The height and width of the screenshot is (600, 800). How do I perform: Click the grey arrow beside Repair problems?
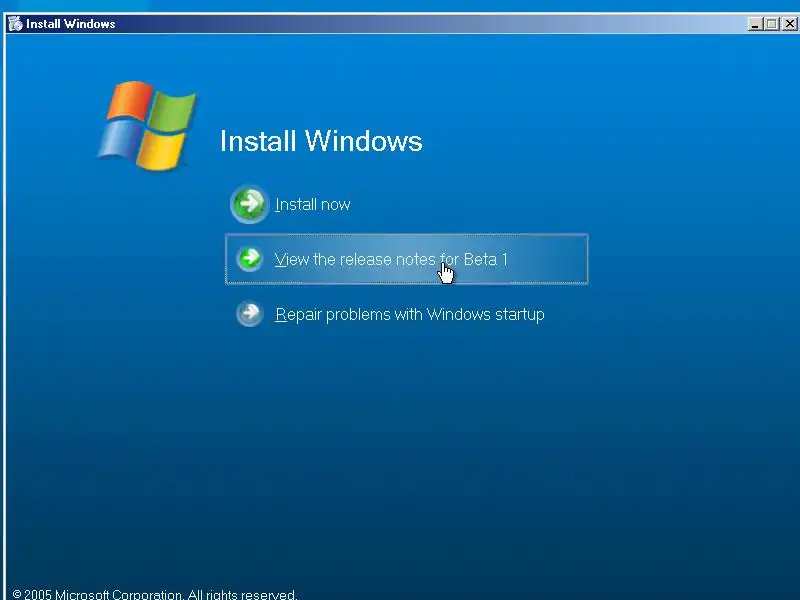click(x=250, y=314)
